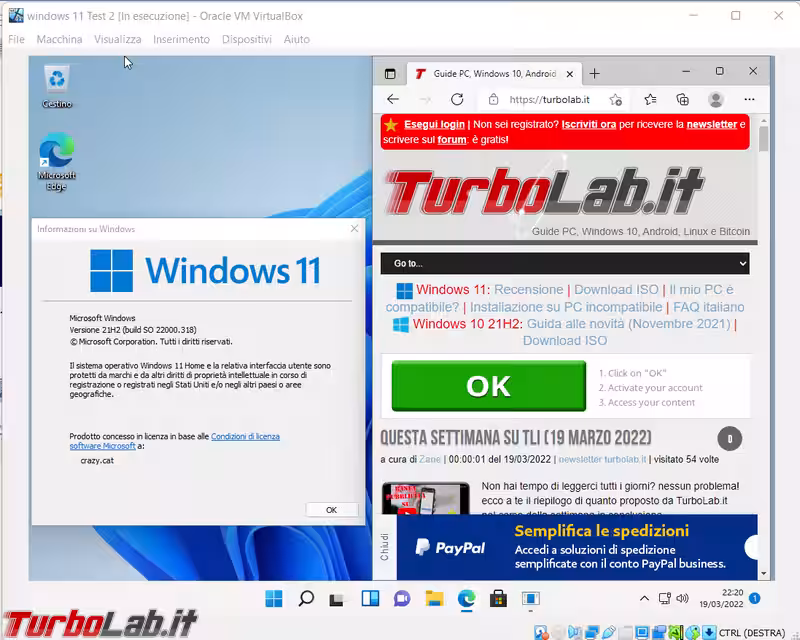Open the File menu in VirtualBox
Image resolution: width=800 pixels, height=640 pixels.
click(x=16, y=39)
